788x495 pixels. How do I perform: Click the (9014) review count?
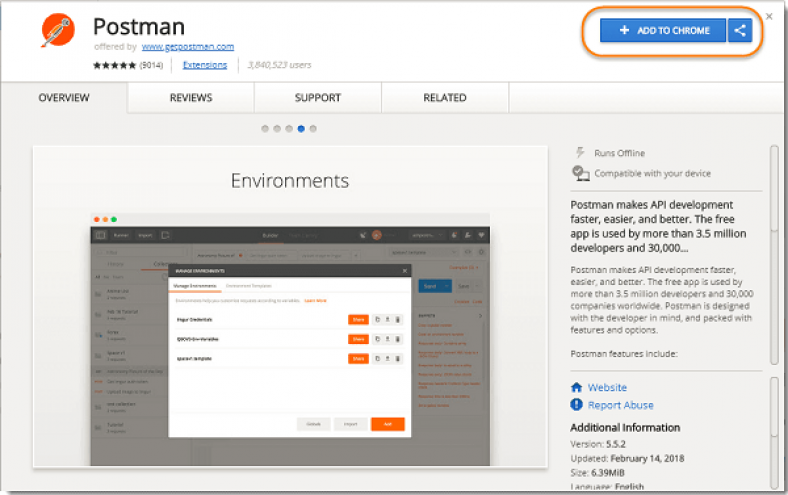tap(151, 65)
